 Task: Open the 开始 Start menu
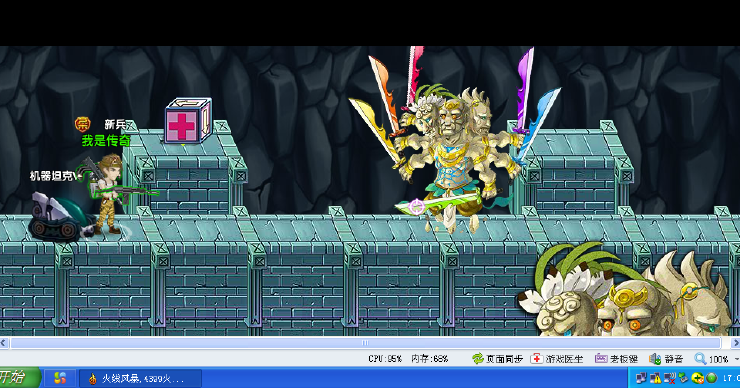[x=19, y=378]
